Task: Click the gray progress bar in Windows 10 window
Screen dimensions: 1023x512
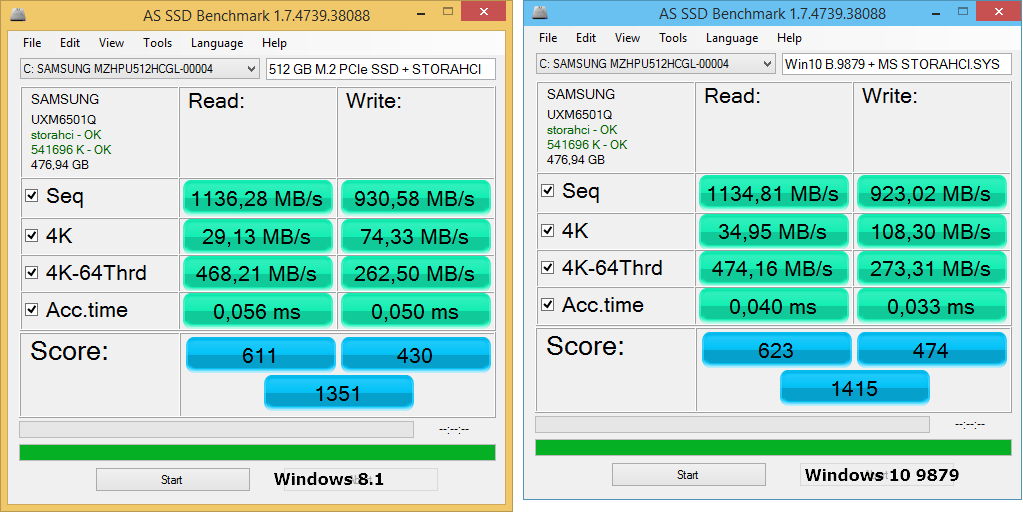Action: click(x=732, y=425)
